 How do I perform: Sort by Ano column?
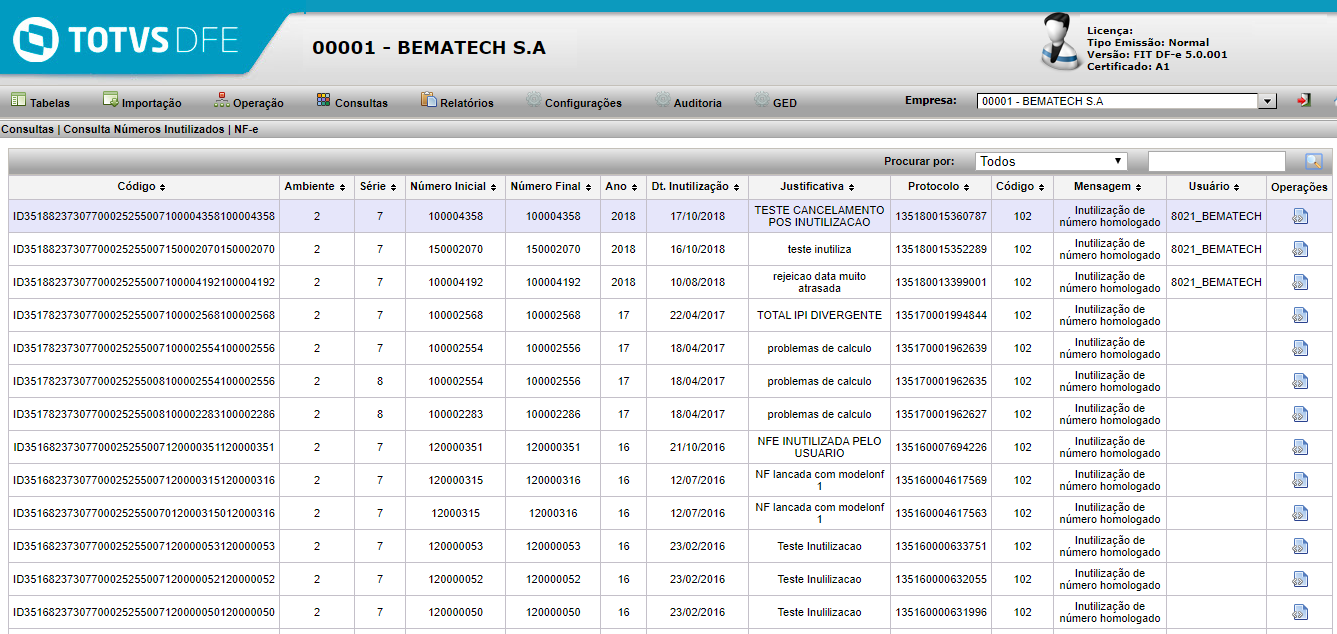622,187
